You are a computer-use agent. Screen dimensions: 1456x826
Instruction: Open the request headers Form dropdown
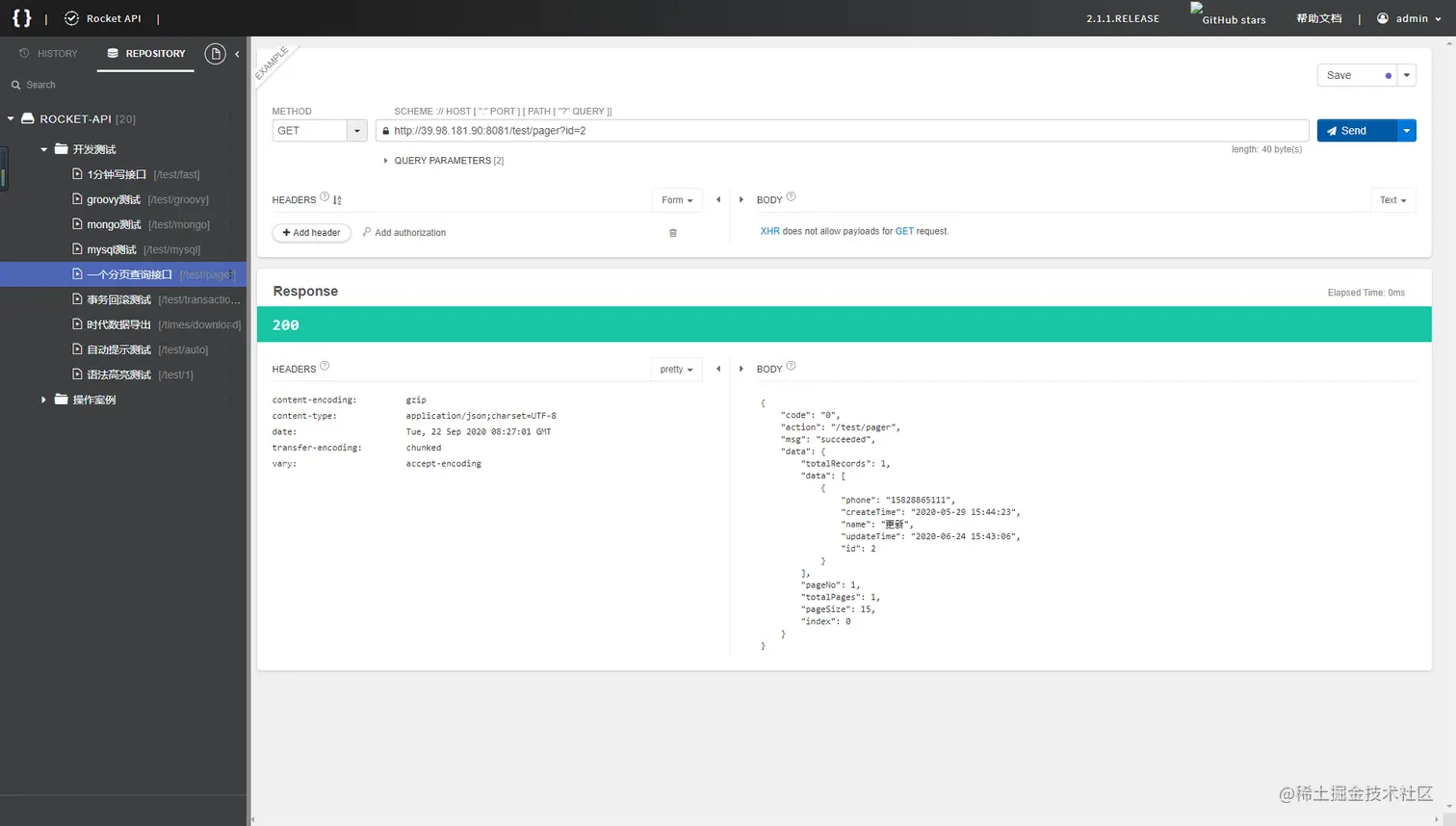point(677,200)
